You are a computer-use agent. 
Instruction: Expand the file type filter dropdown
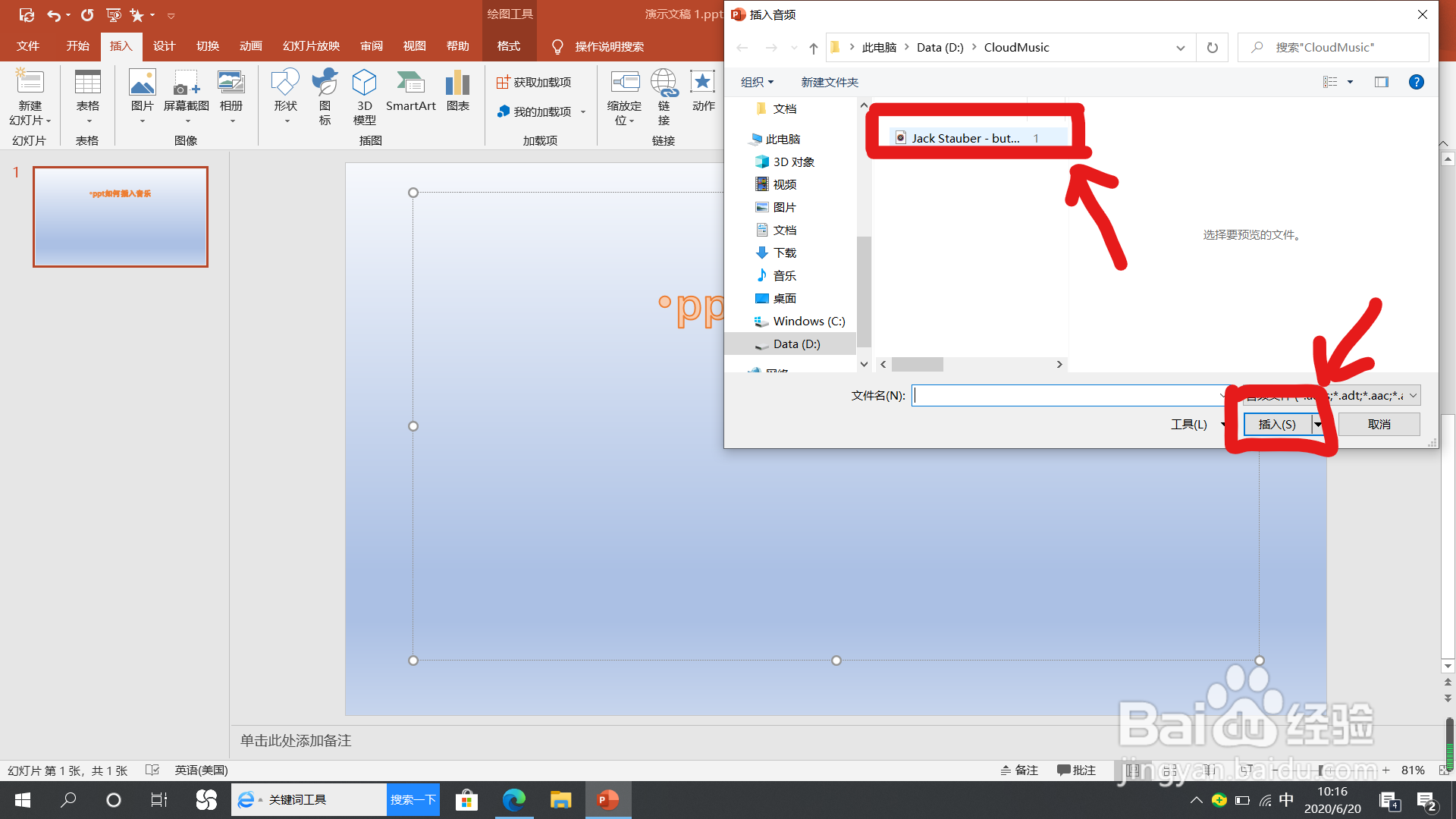(1413, 395)
